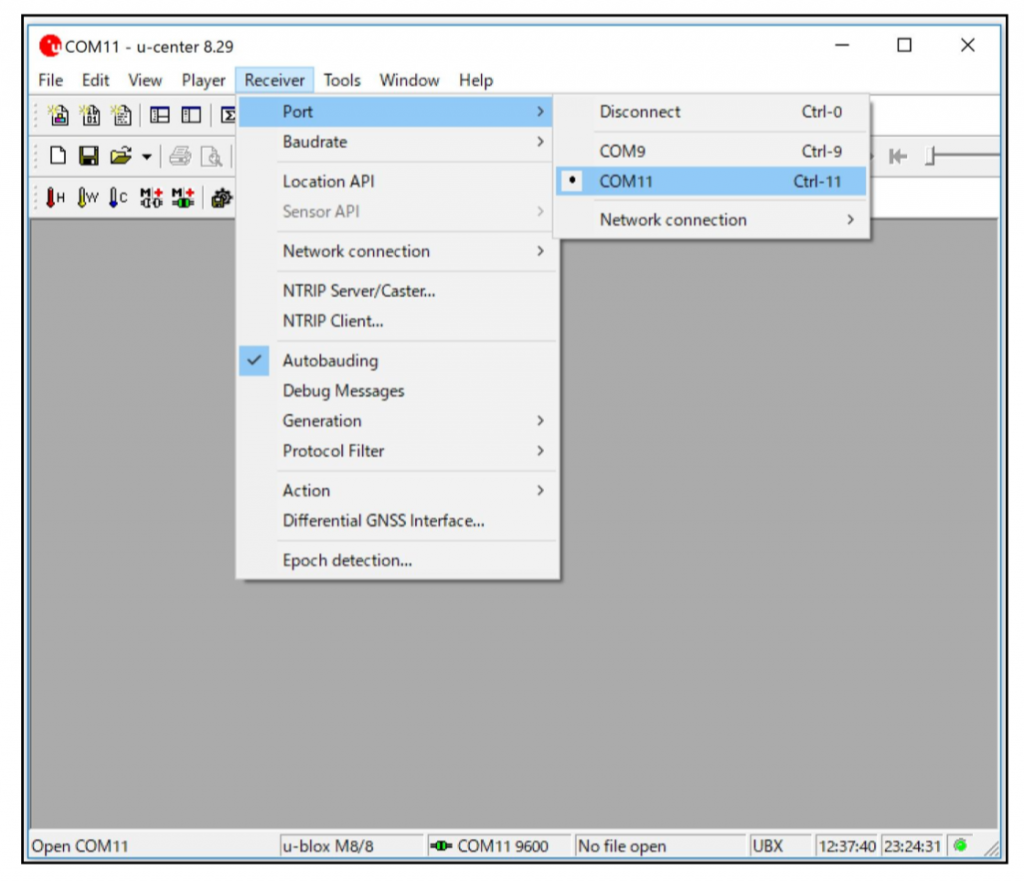The image size is (1024, 881).
Task: Expand the Protocol Filter submenu
Action: coord(398,451)
